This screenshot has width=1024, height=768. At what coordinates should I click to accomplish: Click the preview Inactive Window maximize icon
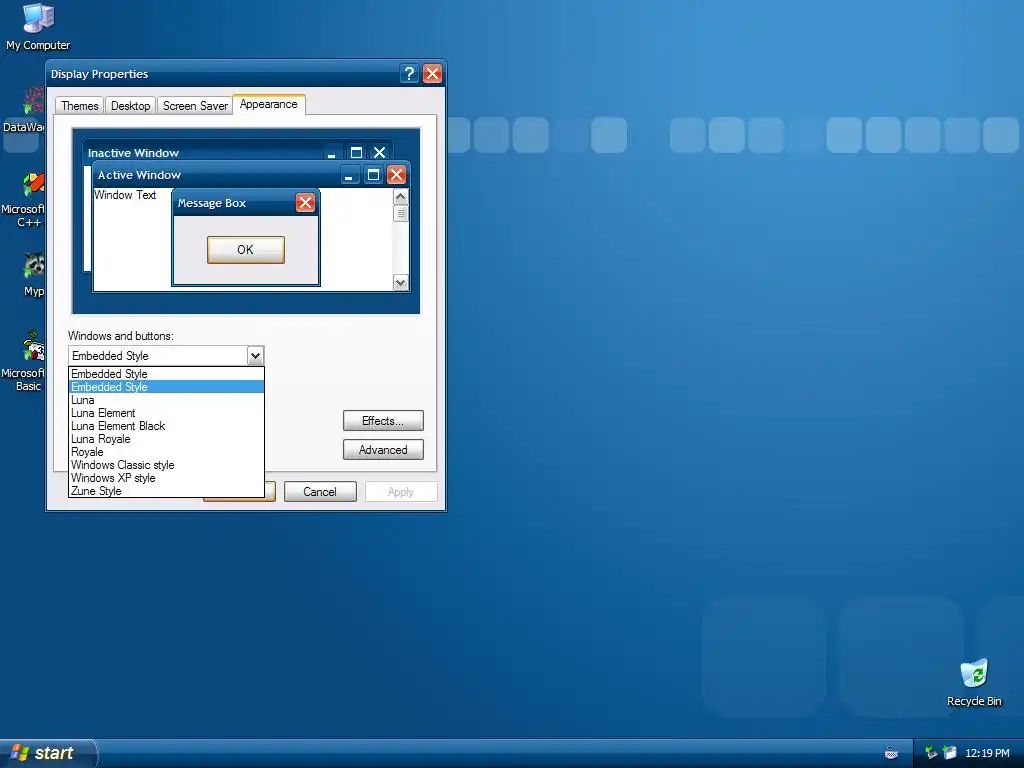tap(356, 153)
